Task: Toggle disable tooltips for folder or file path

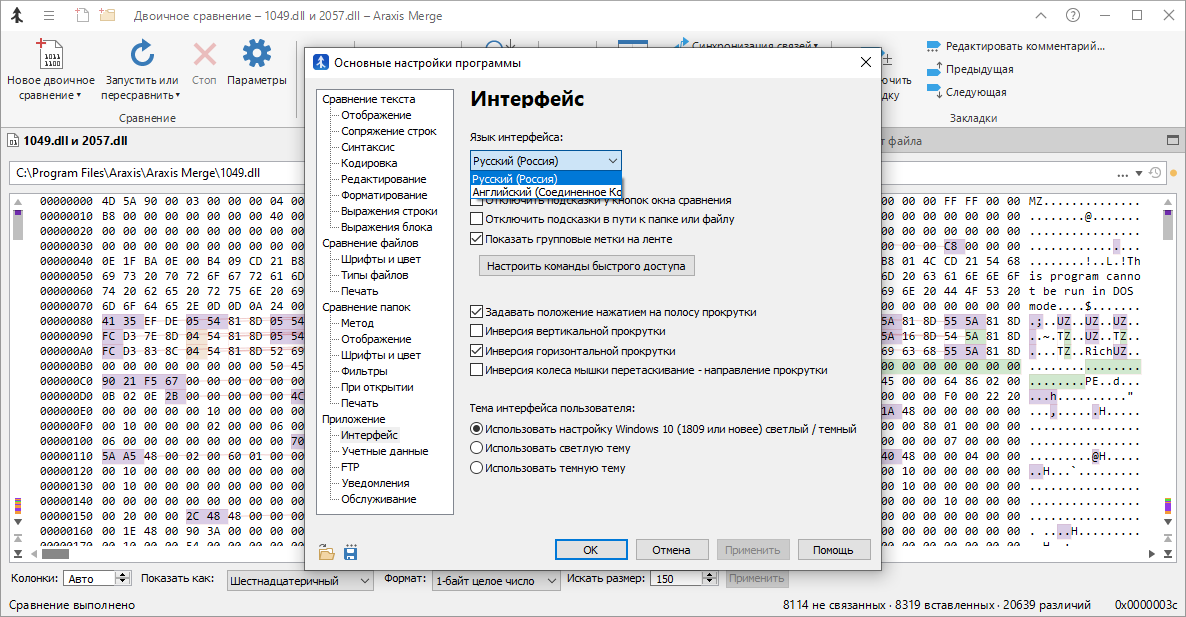Action: [x=477, y=219]
